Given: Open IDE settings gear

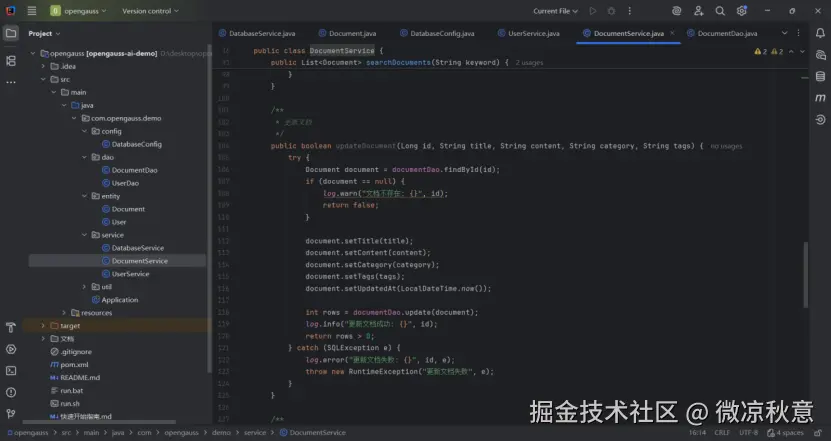Looking at the screenshot, I should click(x=741, y=11).
